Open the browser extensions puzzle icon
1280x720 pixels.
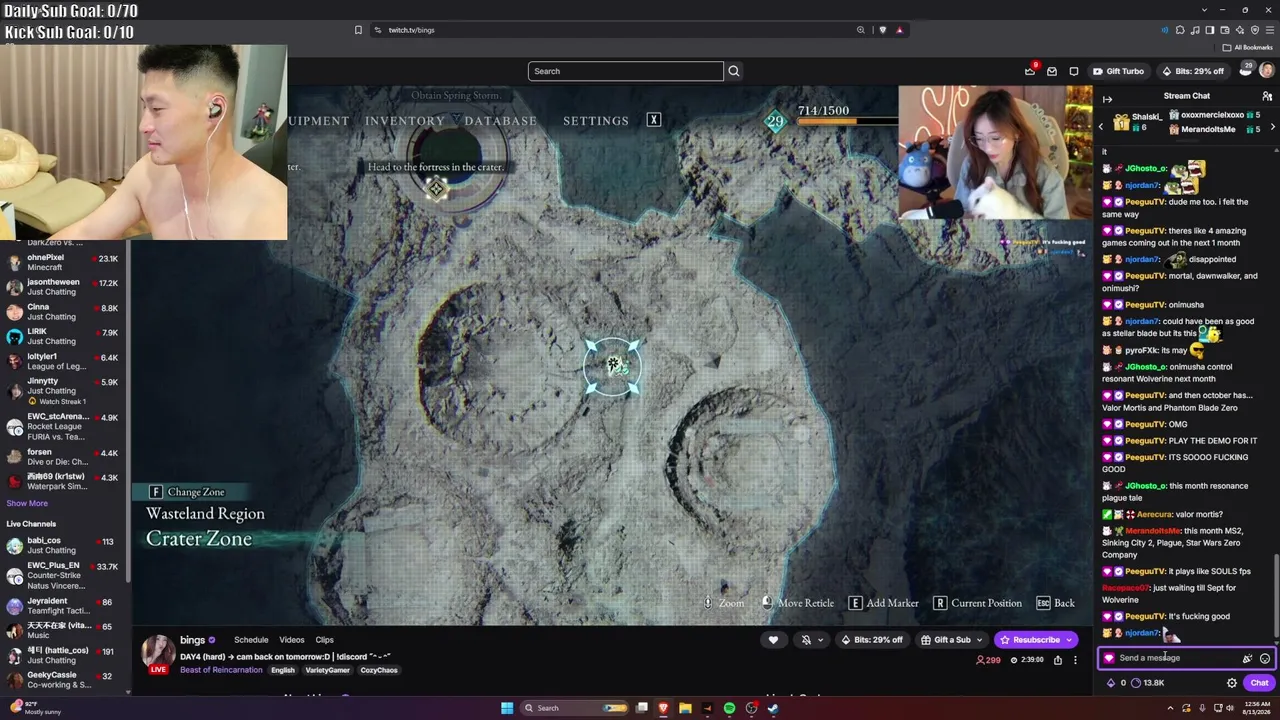pos(1180,30)
